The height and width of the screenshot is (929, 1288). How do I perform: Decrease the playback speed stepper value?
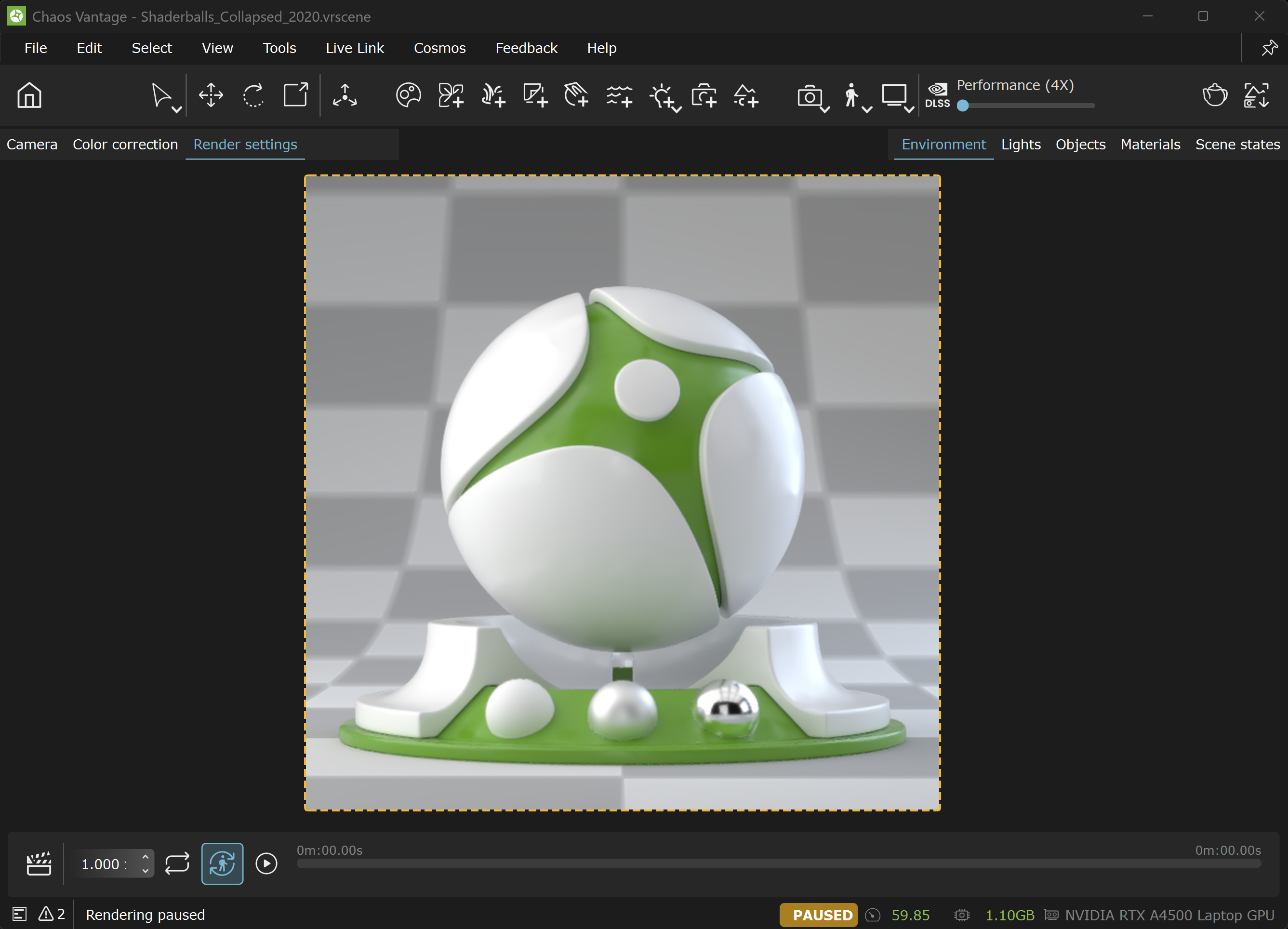[x=146, y=871]
